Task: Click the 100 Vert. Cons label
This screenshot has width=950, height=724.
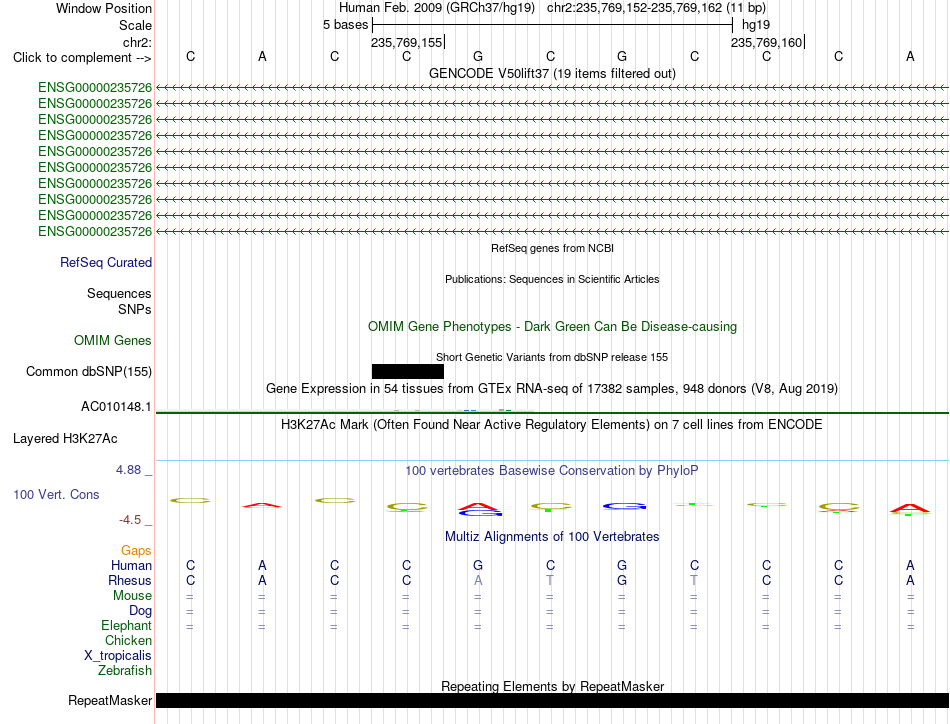Action: click(56, 494)
